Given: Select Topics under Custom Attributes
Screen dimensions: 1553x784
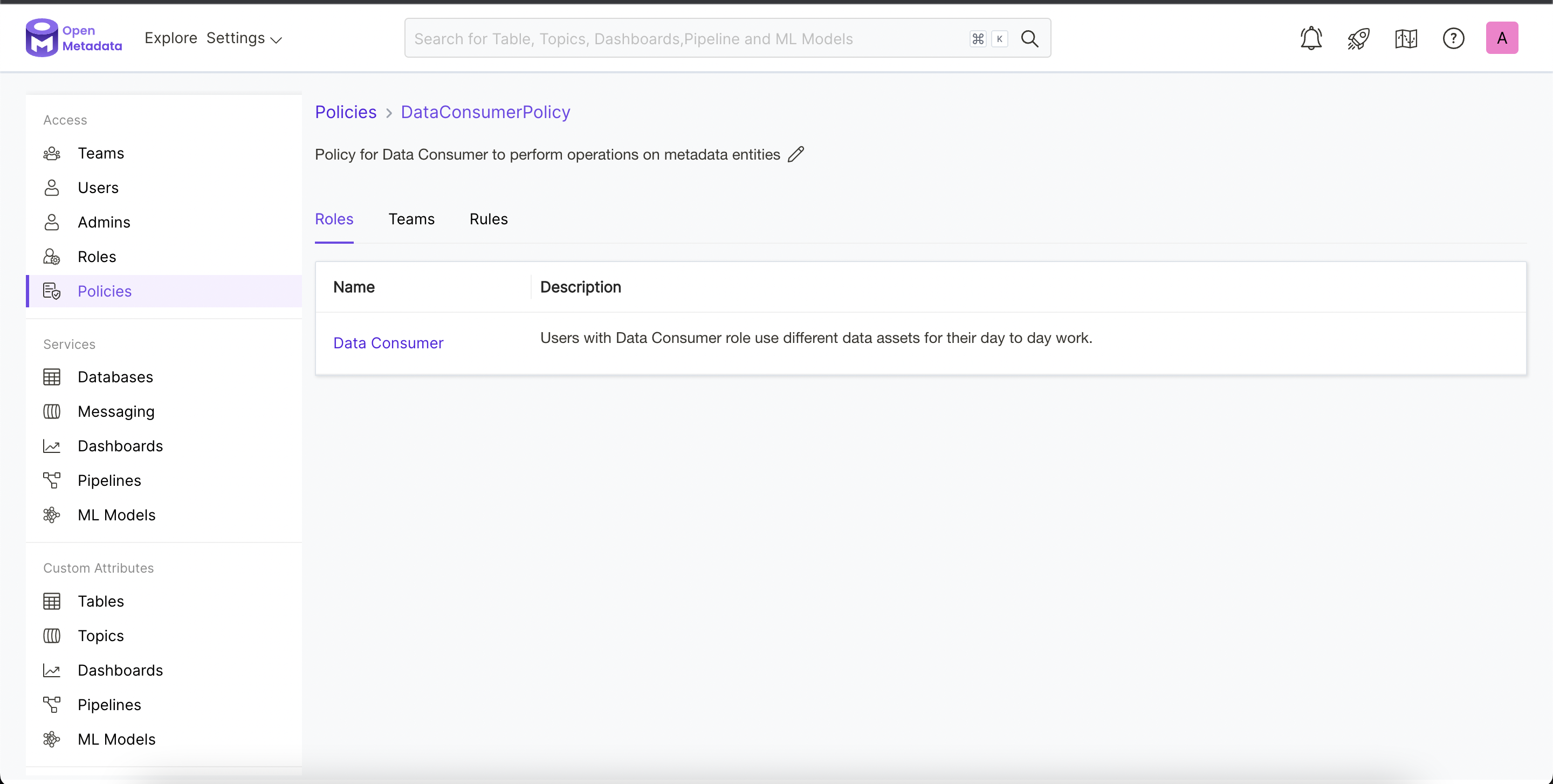Looking at the screenshot, I should [x=101, y=636].
